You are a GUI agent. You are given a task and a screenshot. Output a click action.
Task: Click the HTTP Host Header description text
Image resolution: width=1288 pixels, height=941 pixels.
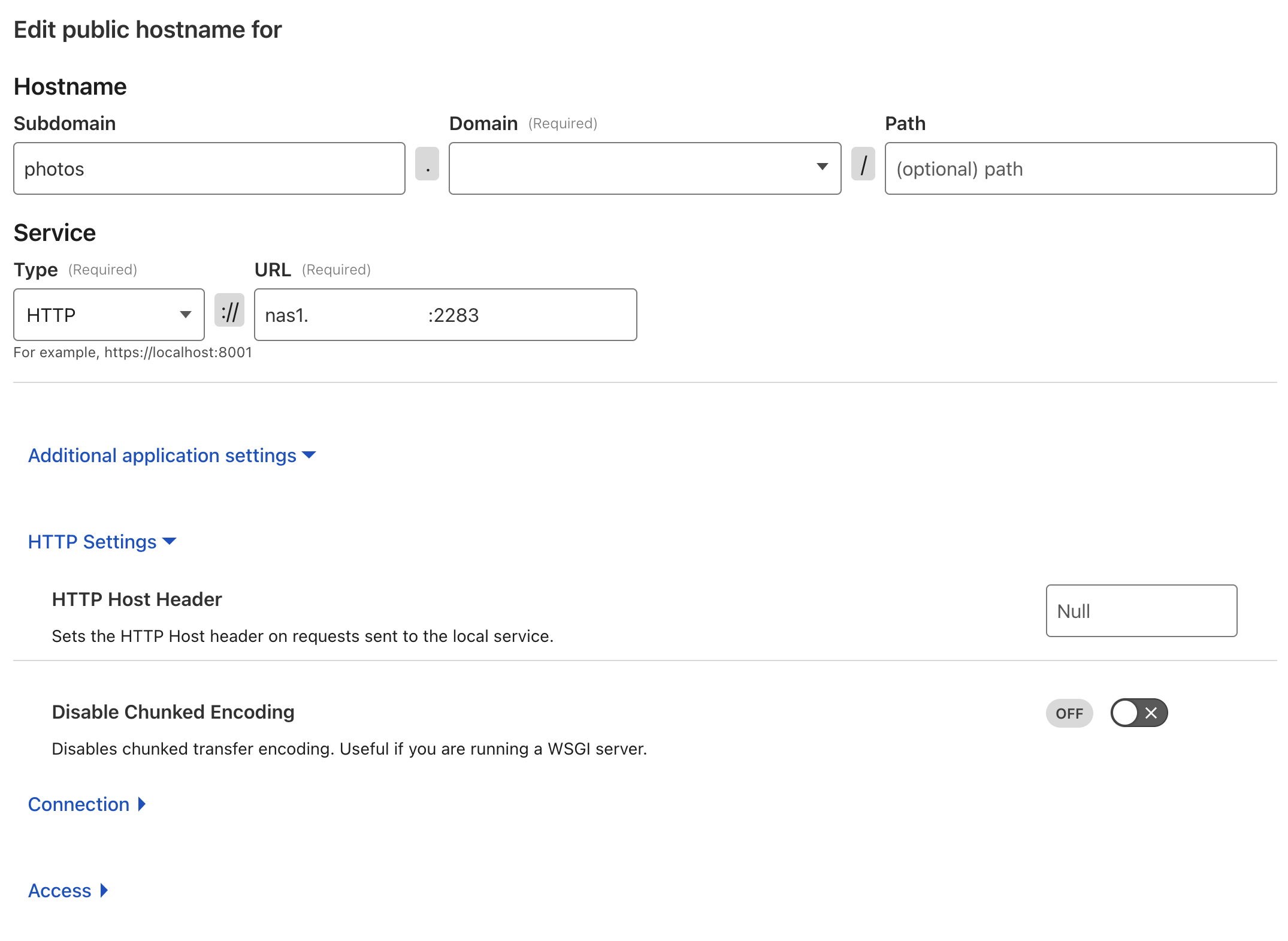coord(303,636)
